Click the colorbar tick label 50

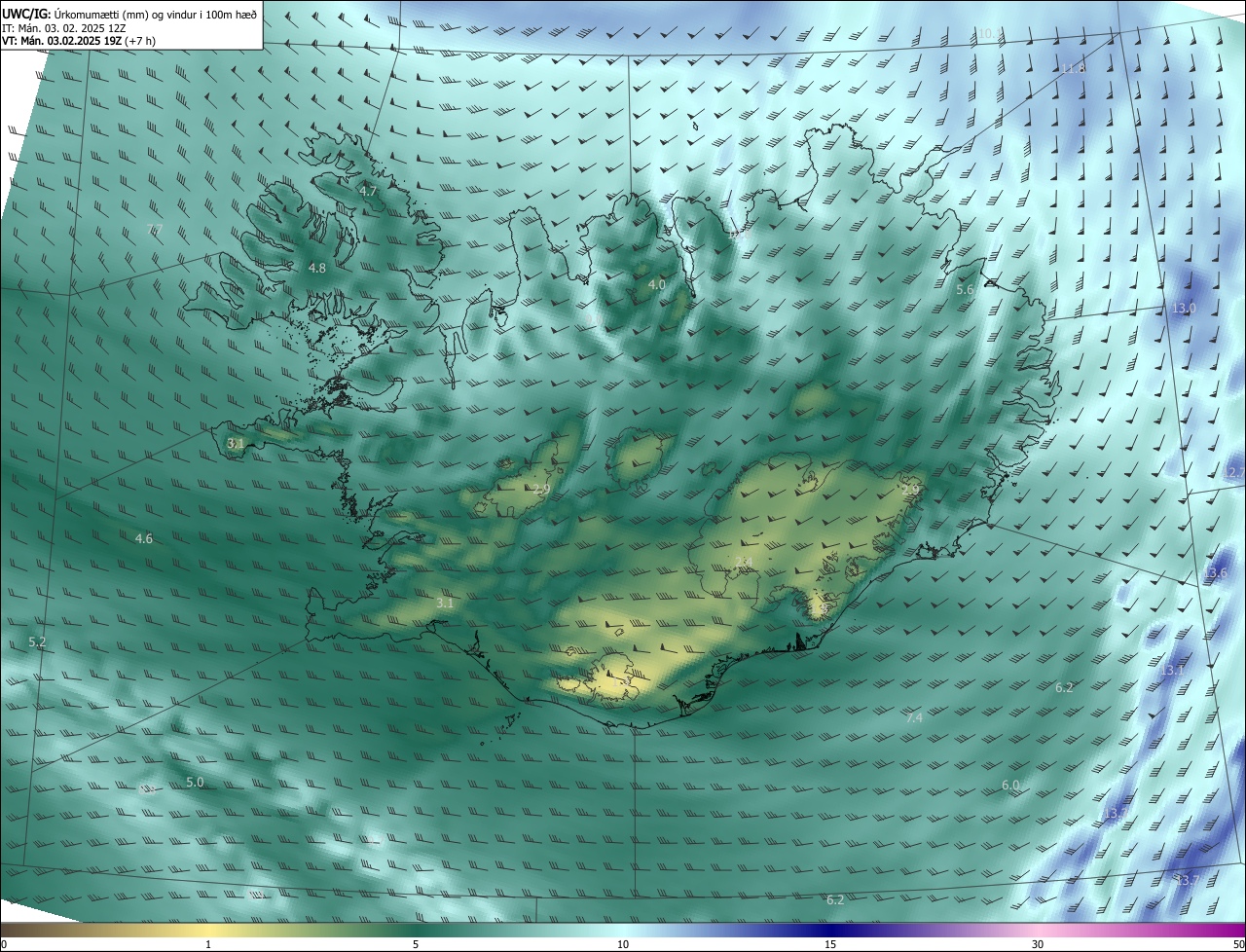coord(1238,944)
